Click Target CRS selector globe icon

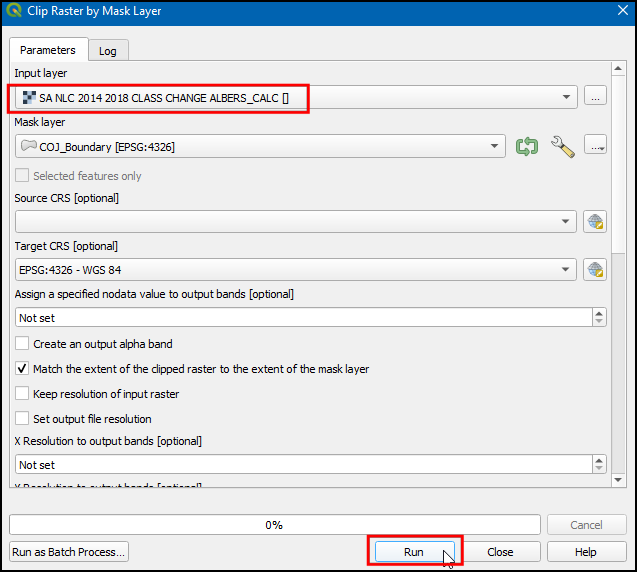pyautogui.click(x=596, y=269)
